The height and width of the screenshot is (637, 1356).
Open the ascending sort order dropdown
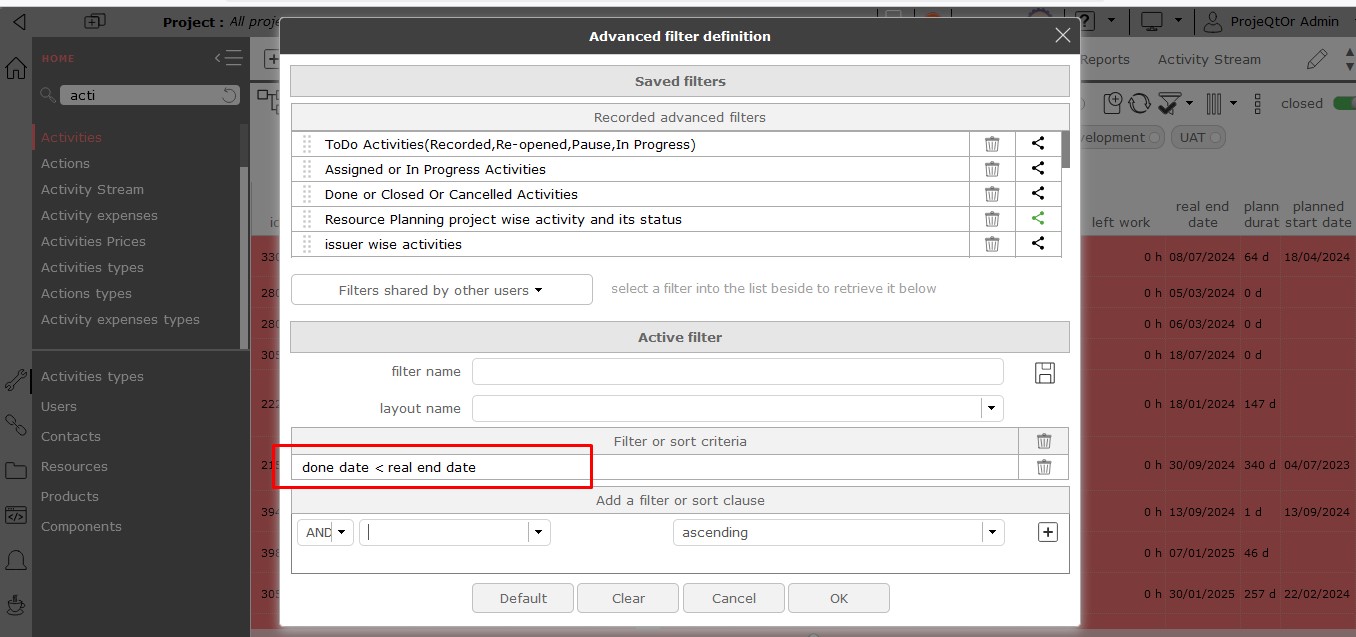point(992,532)
